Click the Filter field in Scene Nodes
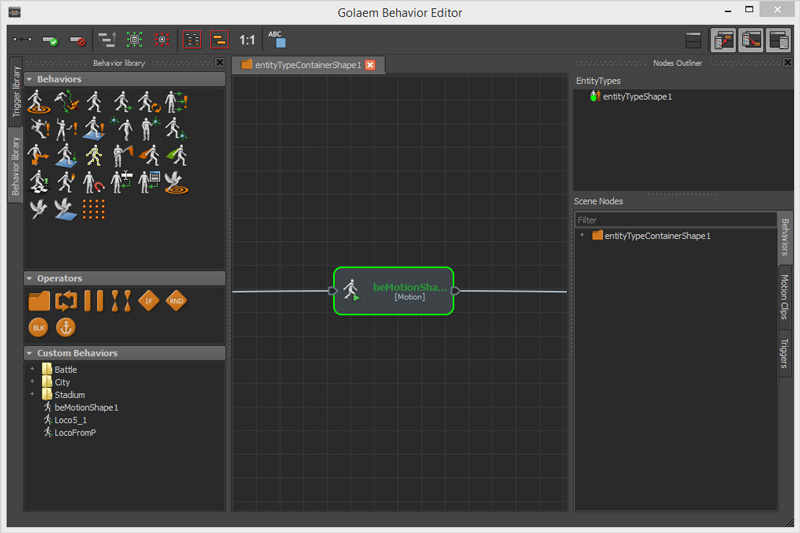 (676, 220)
